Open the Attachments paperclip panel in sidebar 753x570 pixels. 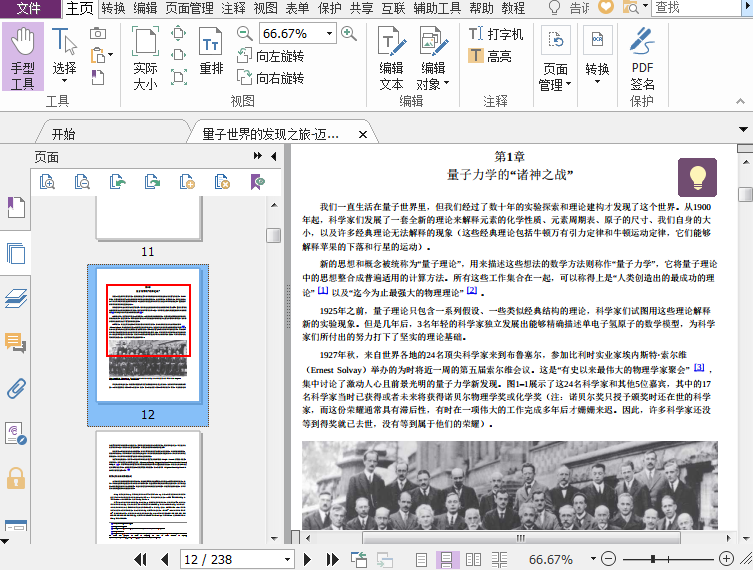point(15,388)
